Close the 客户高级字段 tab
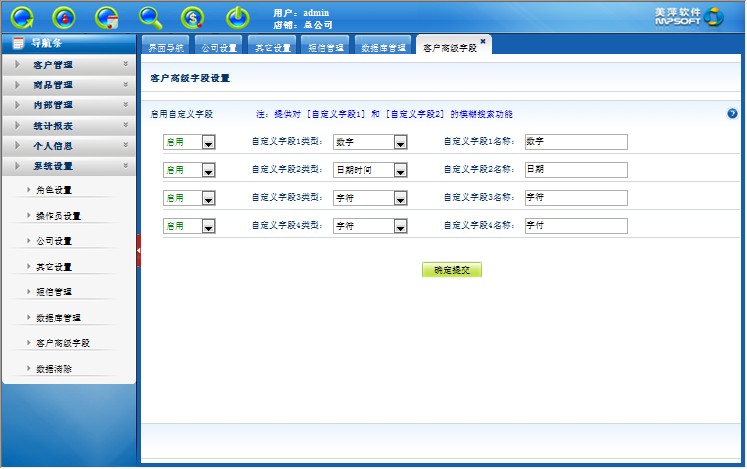Viewport: 747px width, 469px height. click(483, 41)
